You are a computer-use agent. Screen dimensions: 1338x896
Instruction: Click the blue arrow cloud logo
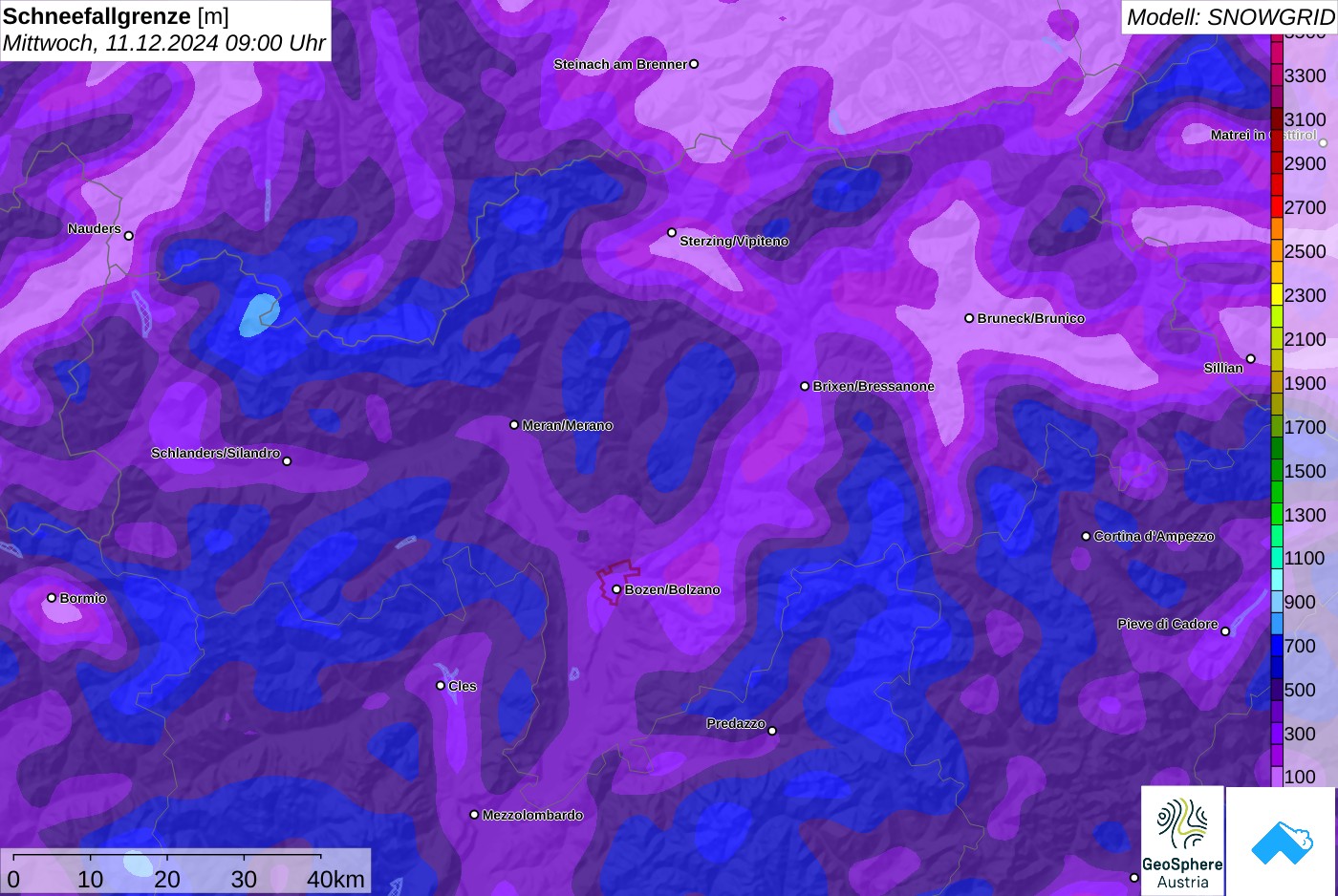pyautogui.click(x=1282, y=842)
